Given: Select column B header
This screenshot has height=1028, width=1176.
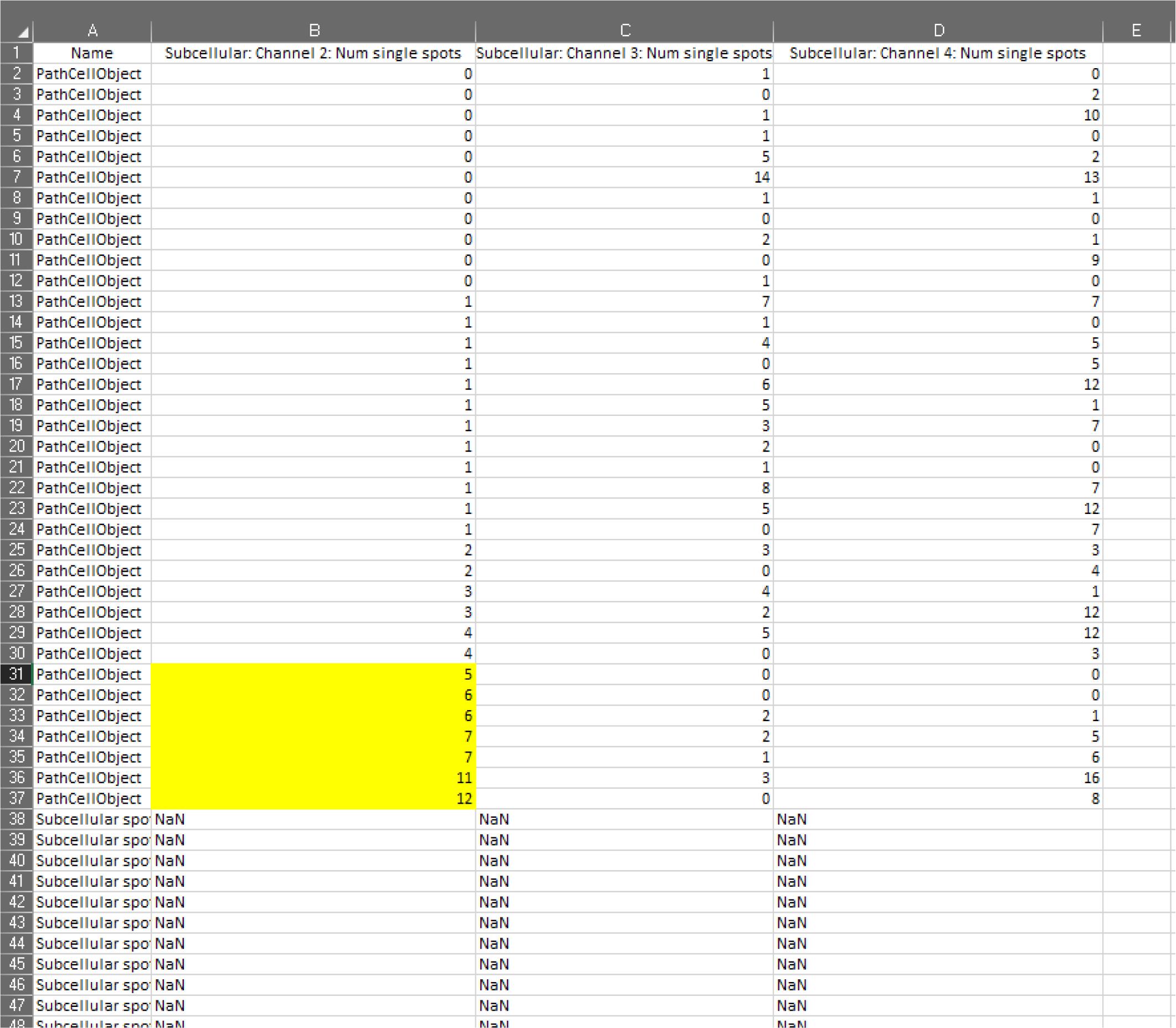Looking at the screenshot, I should pos(313,30).
